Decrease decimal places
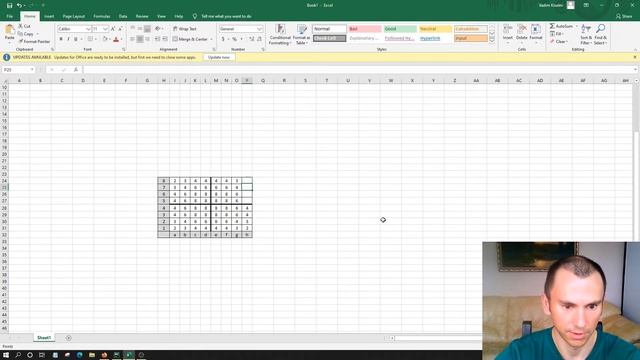Screen dimensions: 640x360 click(259, 39)
